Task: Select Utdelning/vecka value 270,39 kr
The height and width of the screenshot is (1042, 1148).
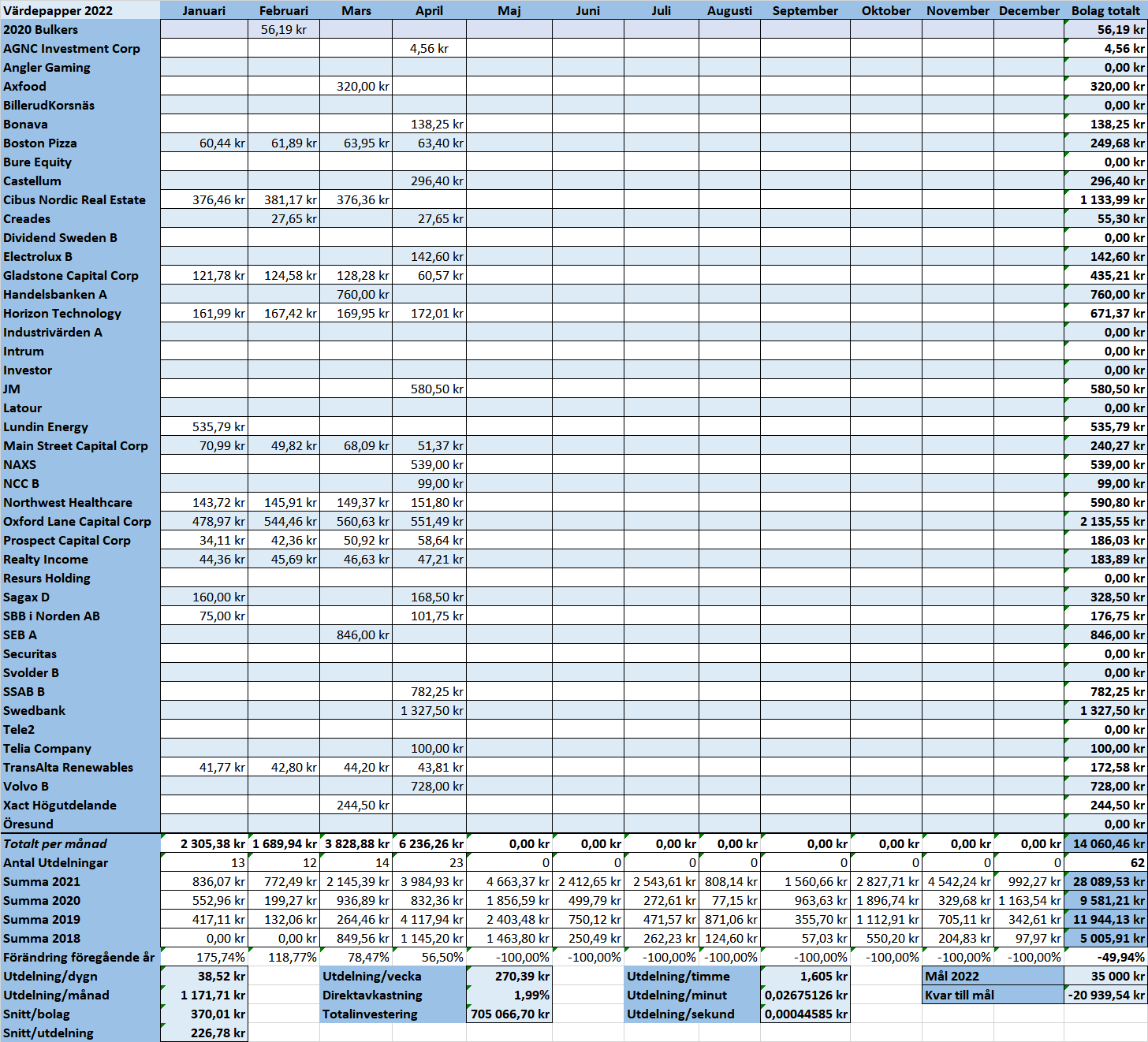Action: [x=509, y=976]
